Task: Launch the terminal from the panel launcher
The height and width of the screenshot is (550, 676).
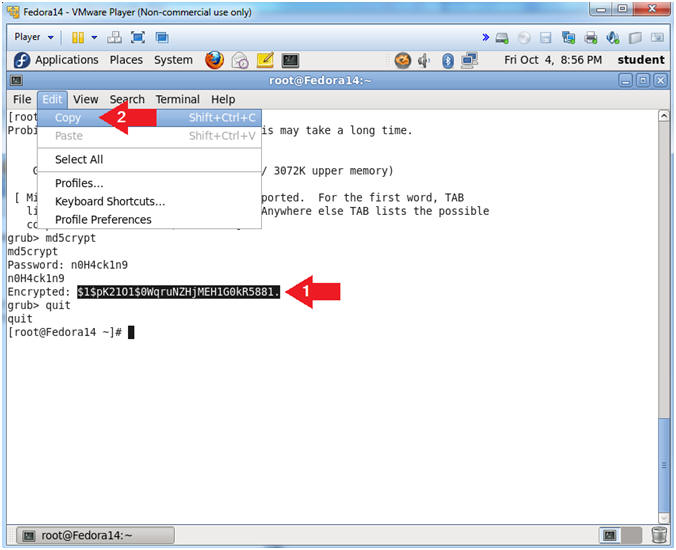Action: point(290,60)
